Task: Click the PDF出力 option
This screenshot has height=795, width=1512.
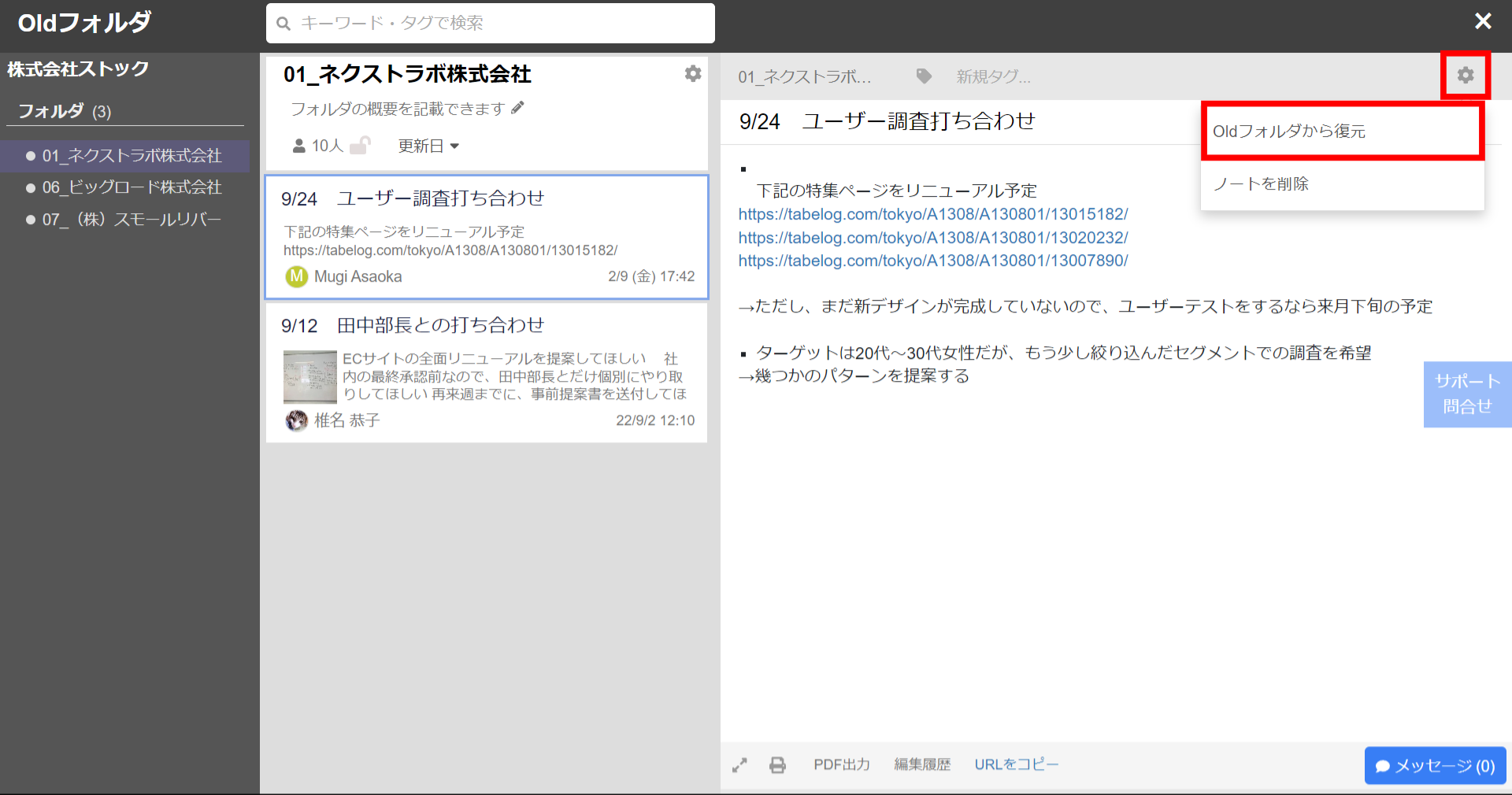Action: click(x=841, y=764)
